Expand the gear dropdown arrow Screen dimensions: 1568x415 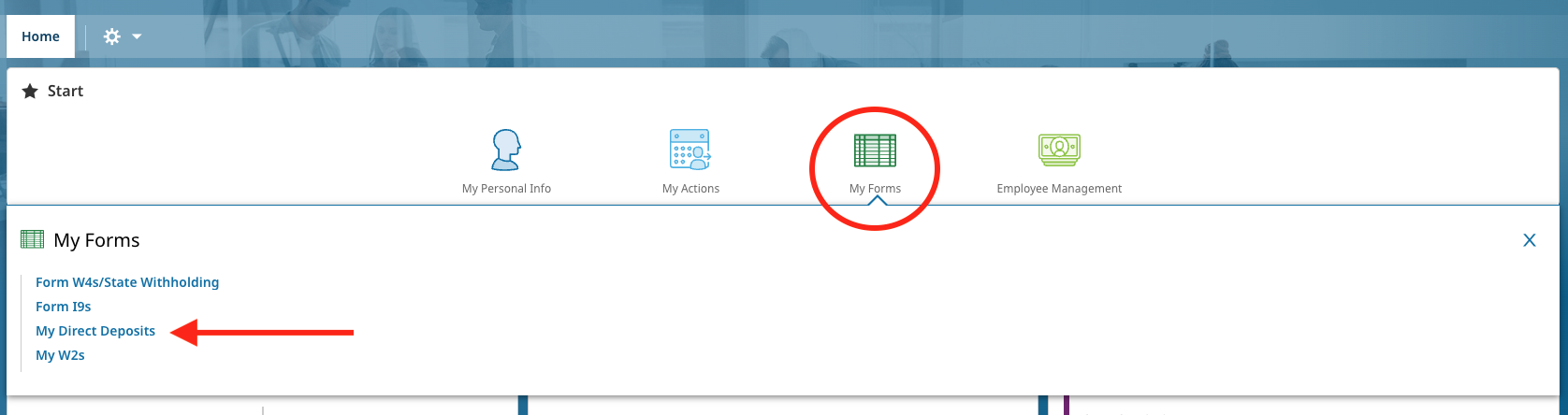(x=137, y=36)
